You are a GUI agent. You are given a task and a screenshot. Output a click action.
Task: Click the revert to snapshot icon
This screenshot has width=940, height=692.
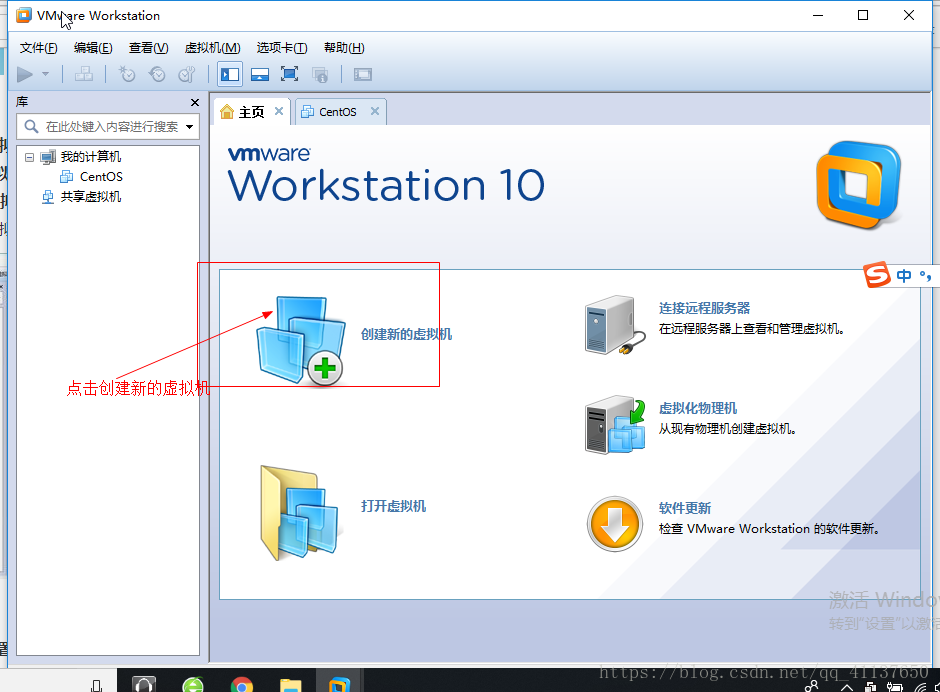157,74
